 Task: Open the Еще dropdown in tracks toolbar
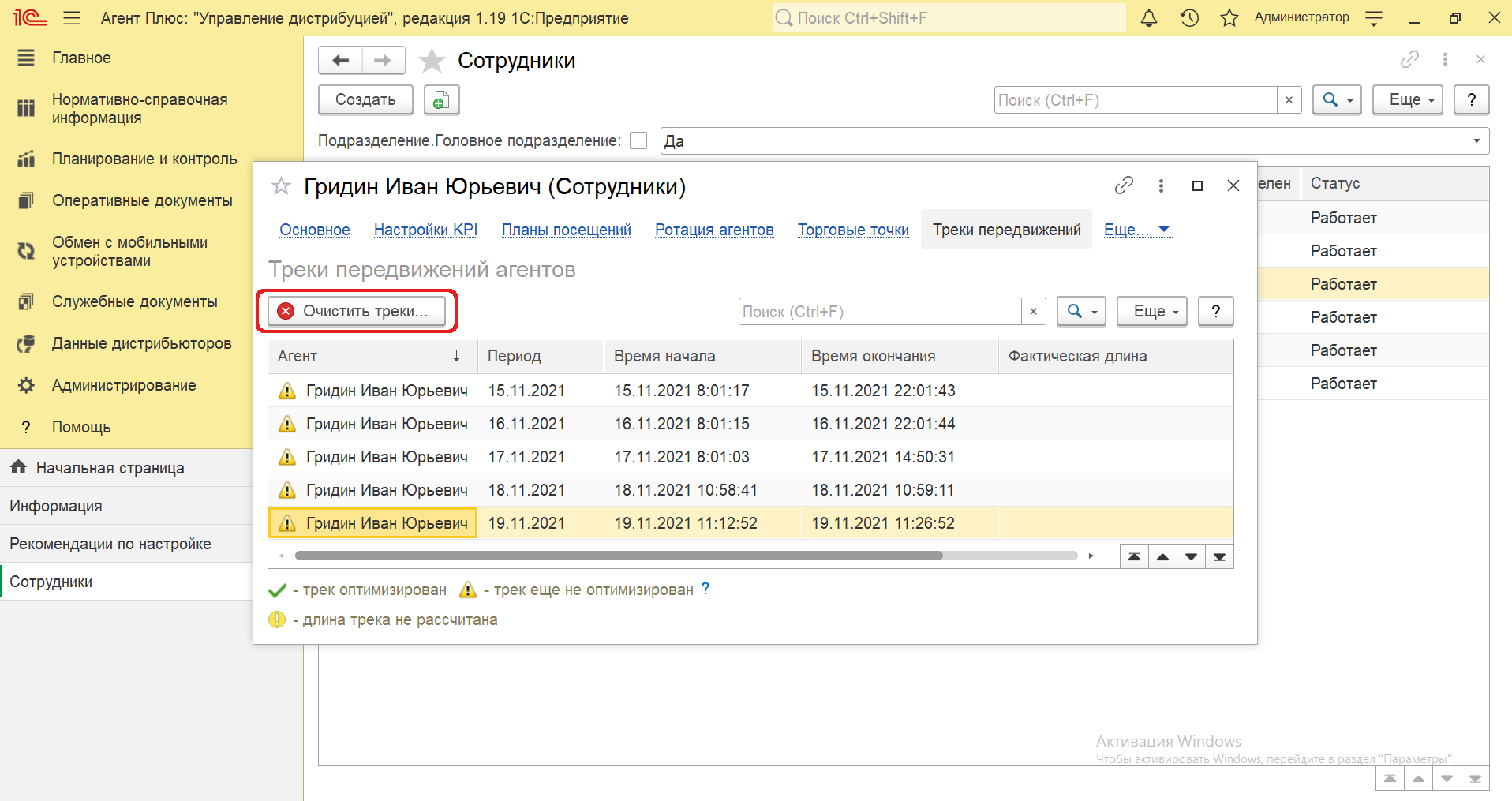pos(1152,312)
